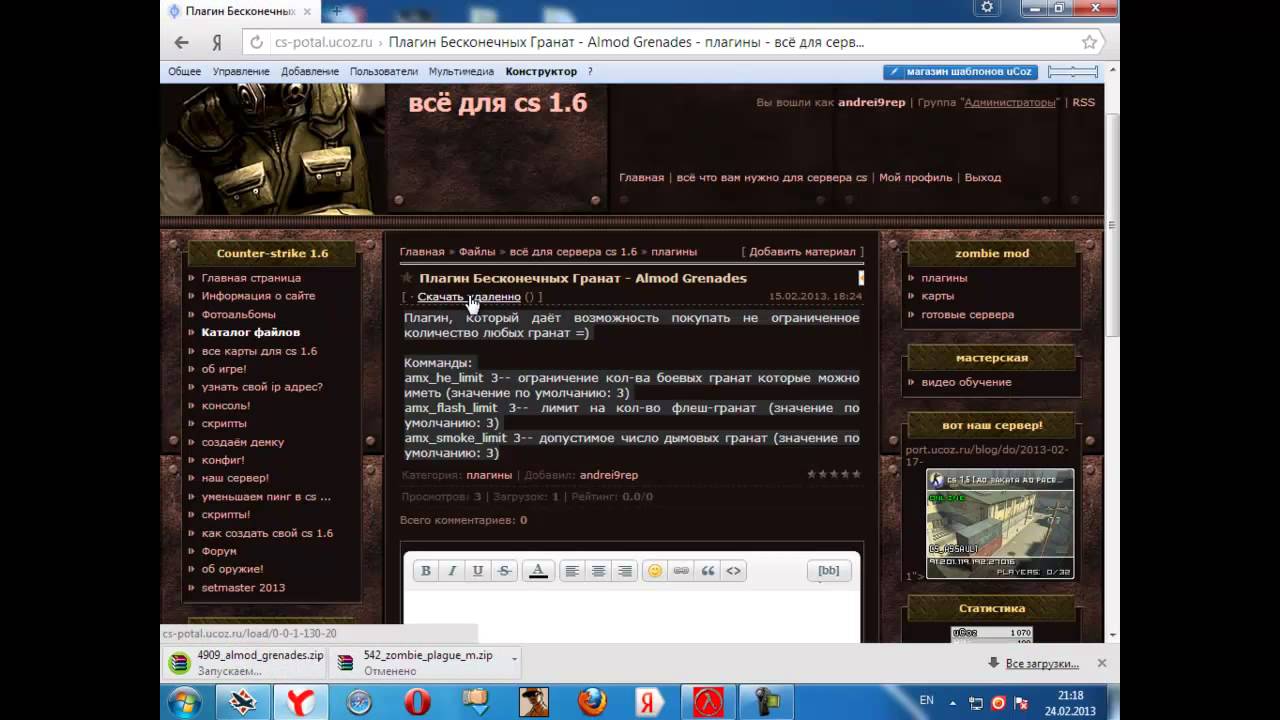1280x720 pixels.
Task: Open the 'Общее' admin menu
Action: [184, 72]
